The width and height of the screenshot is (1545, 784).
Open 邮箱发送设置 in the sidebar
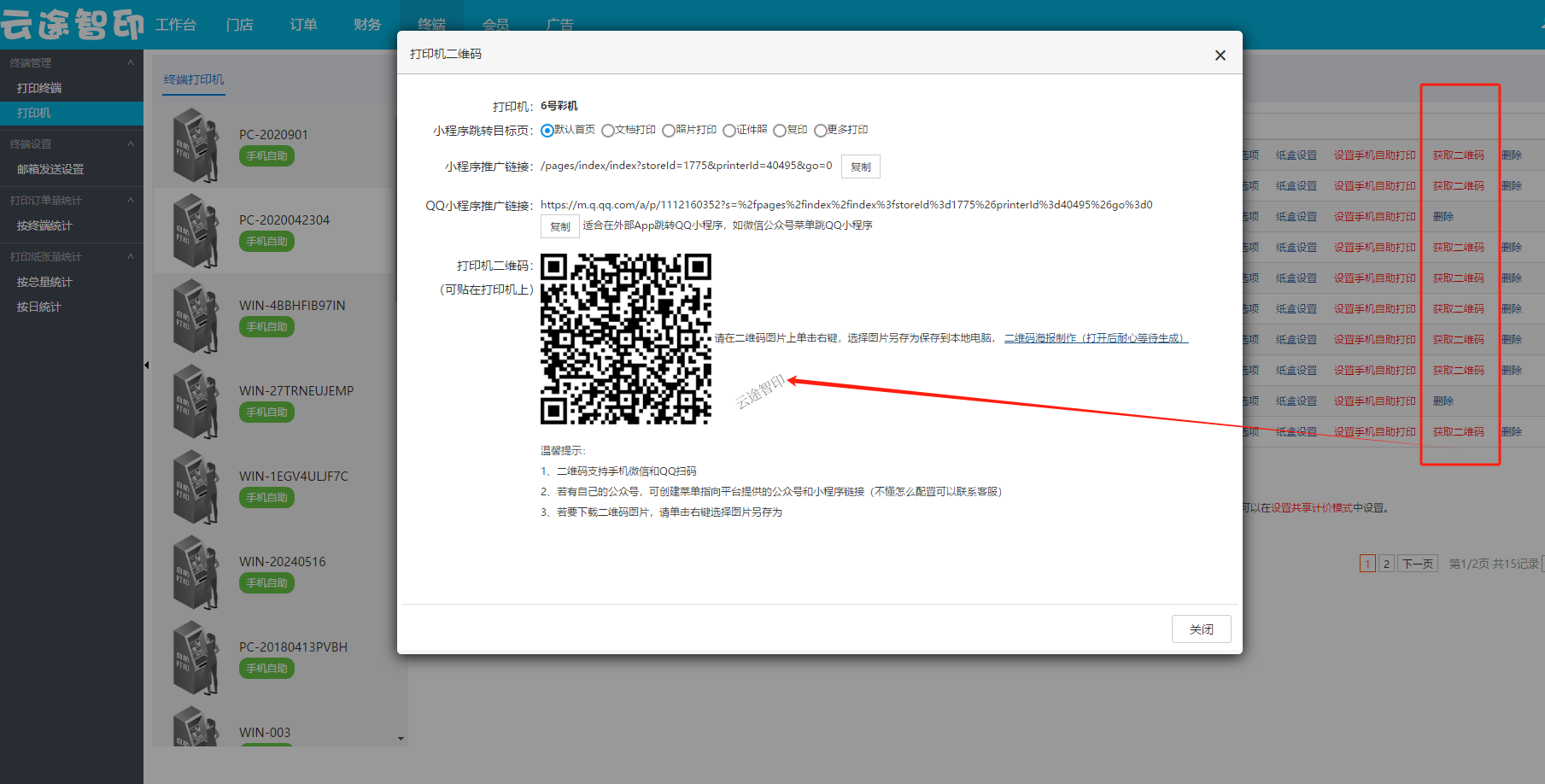(x=50, y=169)
